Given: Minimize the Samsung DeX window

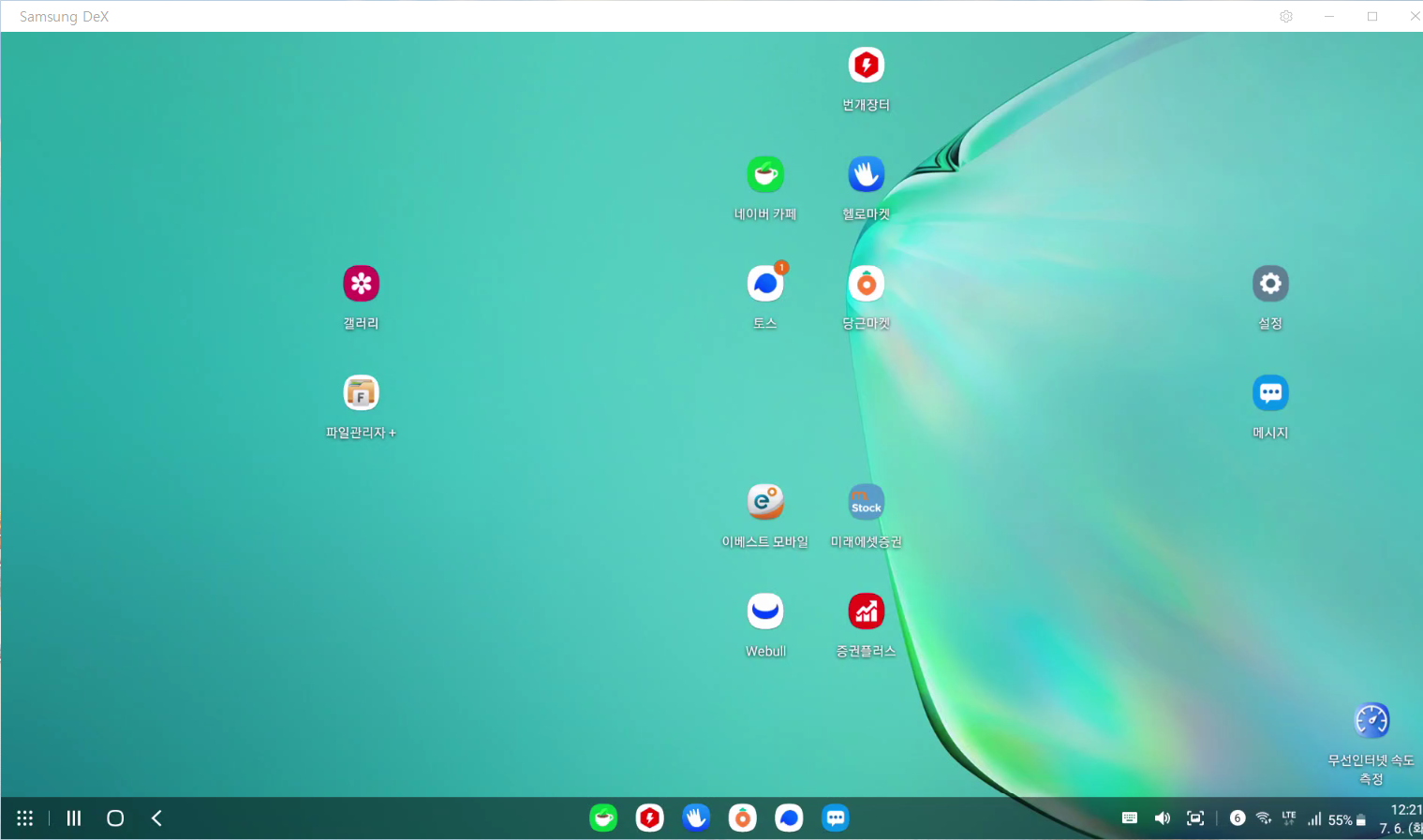Looking at the screenshot, I should pos(1329,17).
